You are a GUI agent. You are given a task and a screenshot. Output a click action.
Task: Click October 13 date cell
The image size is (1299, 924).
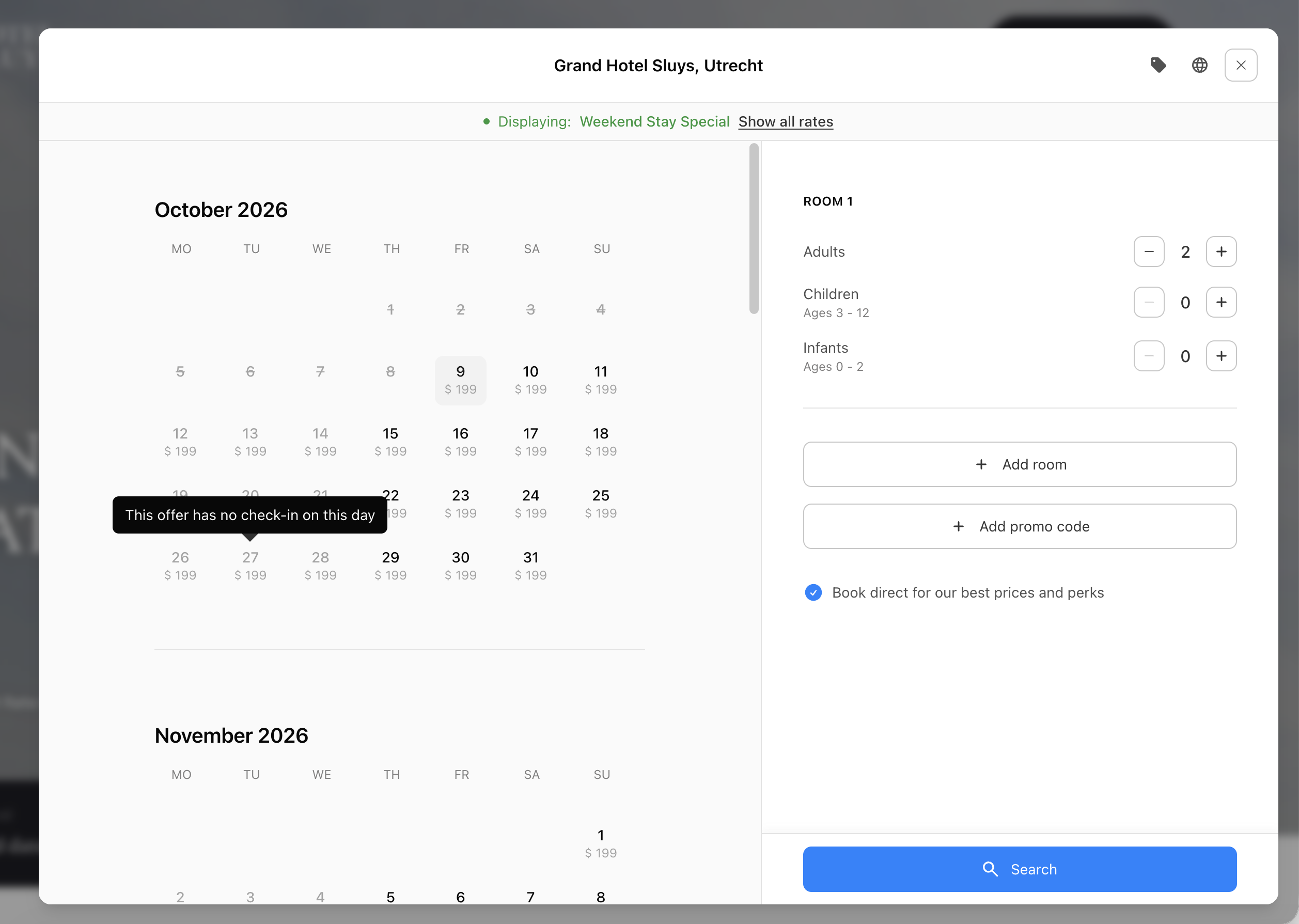tap(250, 442)
